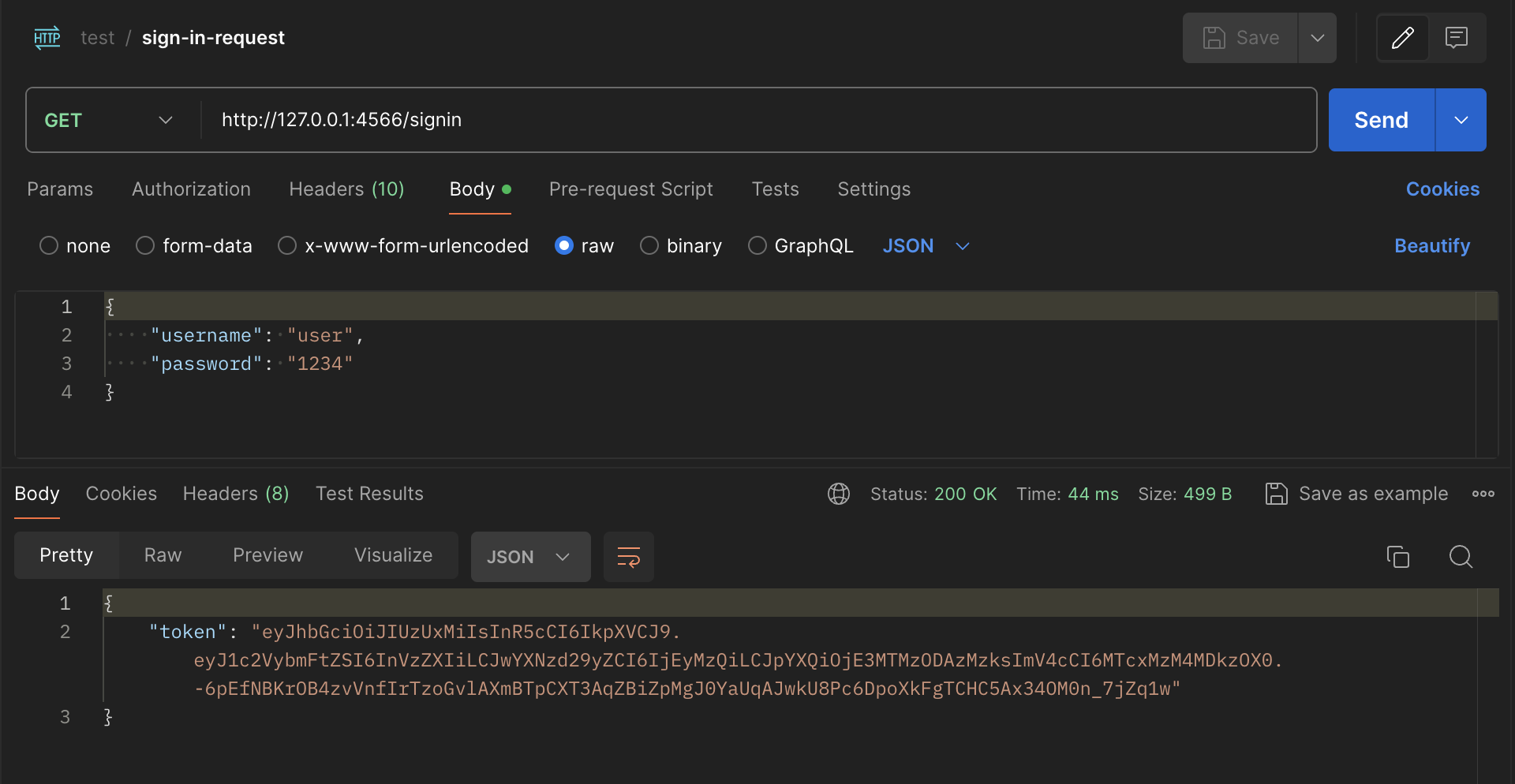Open the Pre-request Script tab
1515x784 pixels.
630,189
